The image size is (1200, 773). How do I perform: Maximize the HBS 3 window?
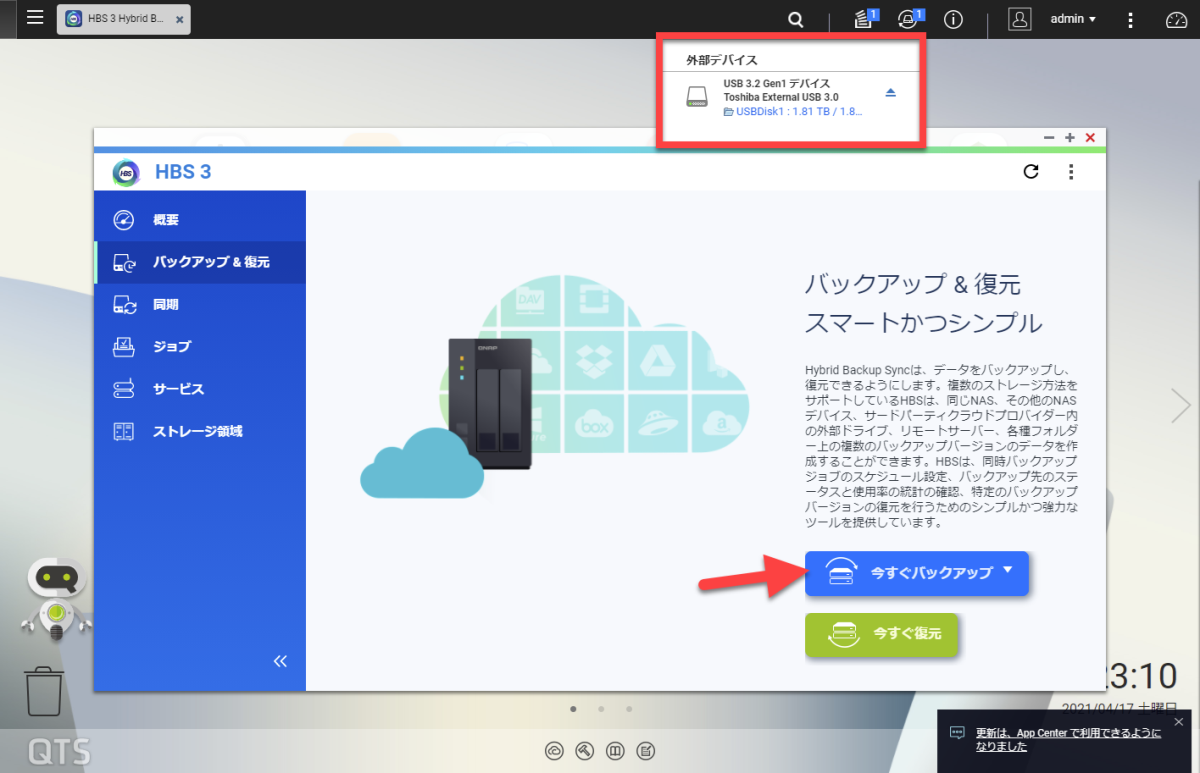click(1070, 137)
